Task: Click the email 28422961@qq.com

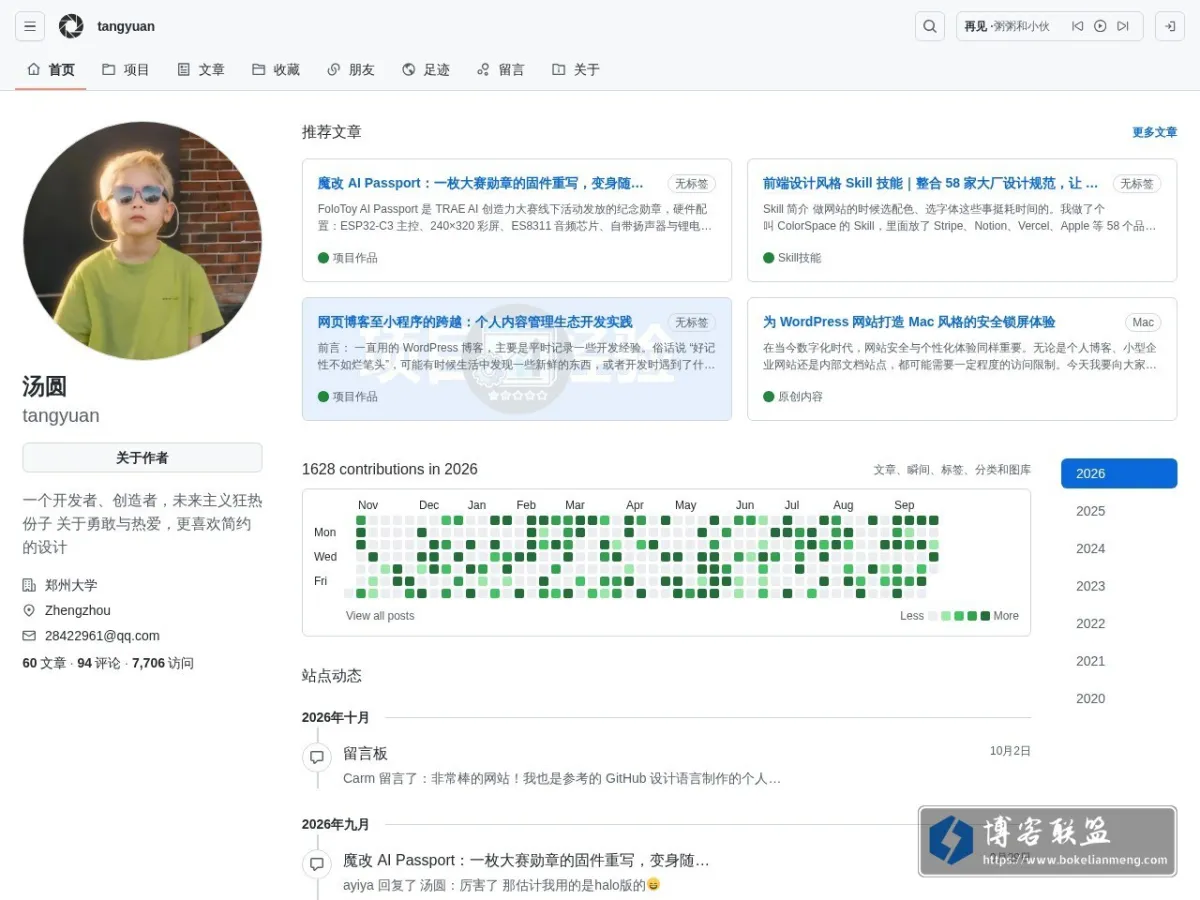Action: point(102,636)
